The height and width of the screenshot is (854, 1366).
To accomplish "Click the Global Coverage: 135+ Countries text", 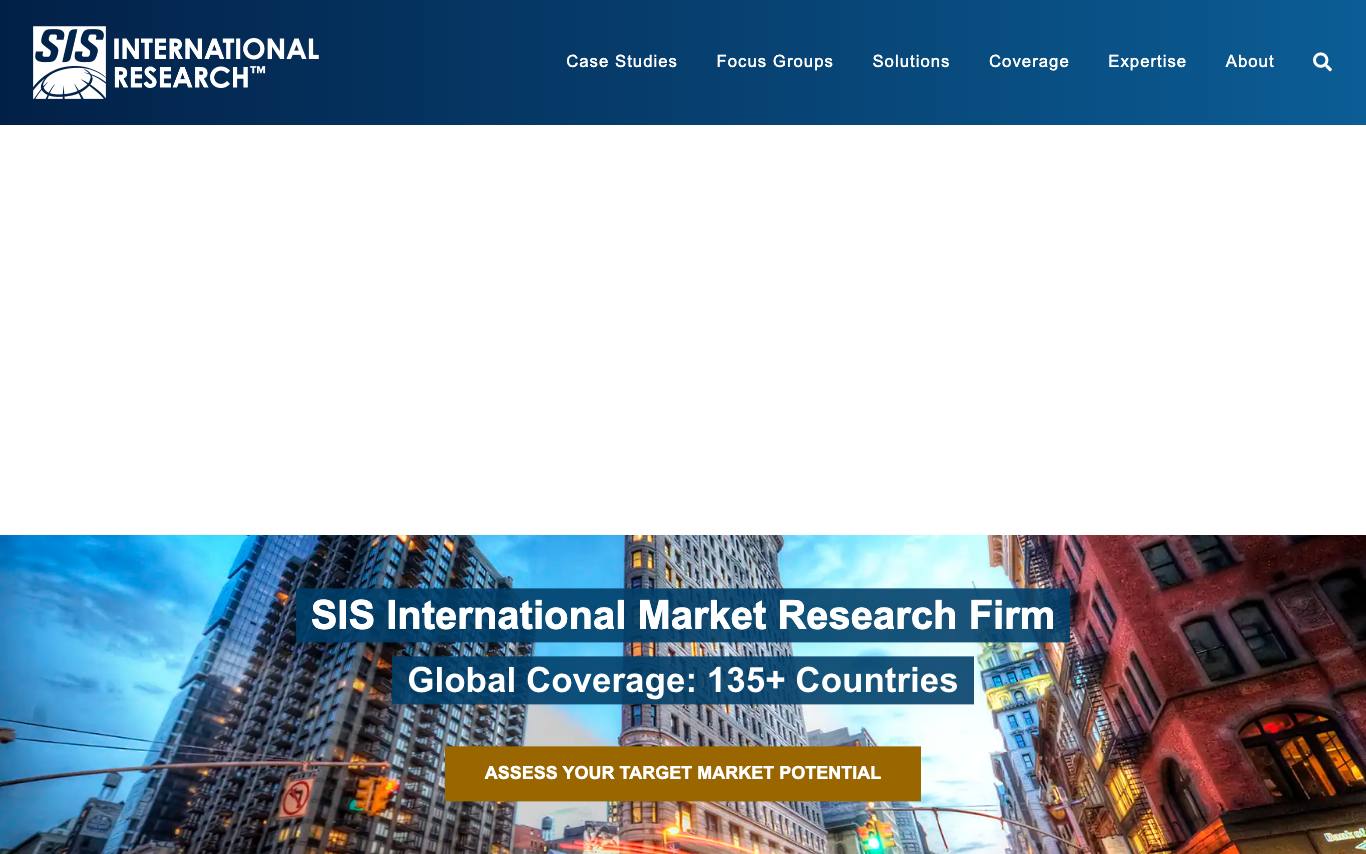I will 683,680.
